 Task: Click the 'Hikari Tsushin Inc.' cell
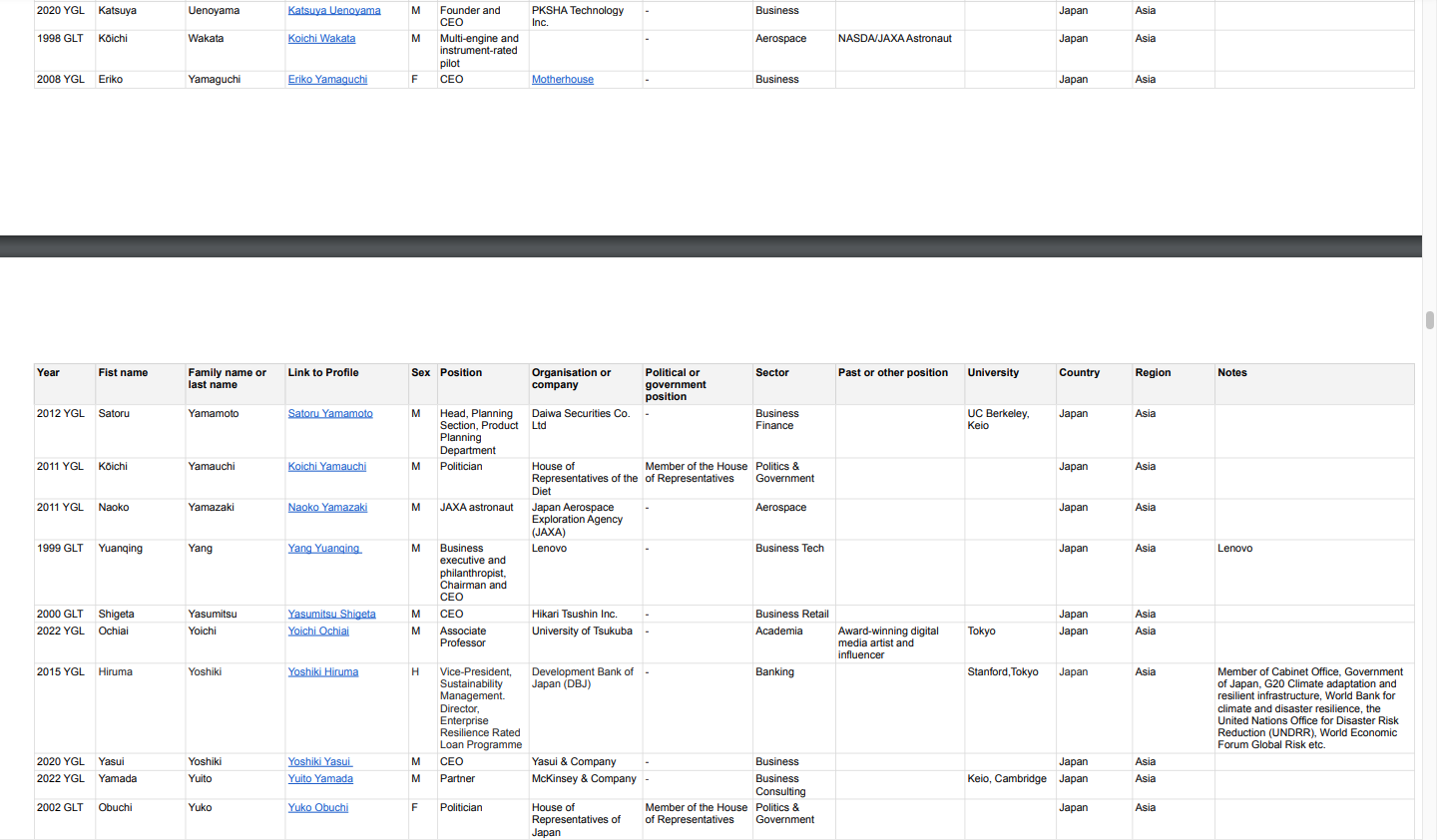586,615
